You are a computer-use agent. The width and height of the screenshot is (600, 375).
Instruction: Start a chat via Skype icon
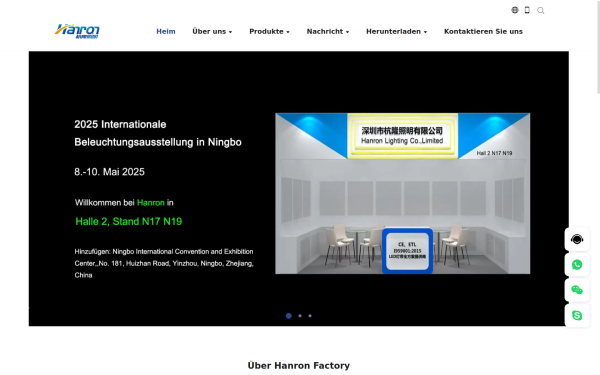coord(577,315)
